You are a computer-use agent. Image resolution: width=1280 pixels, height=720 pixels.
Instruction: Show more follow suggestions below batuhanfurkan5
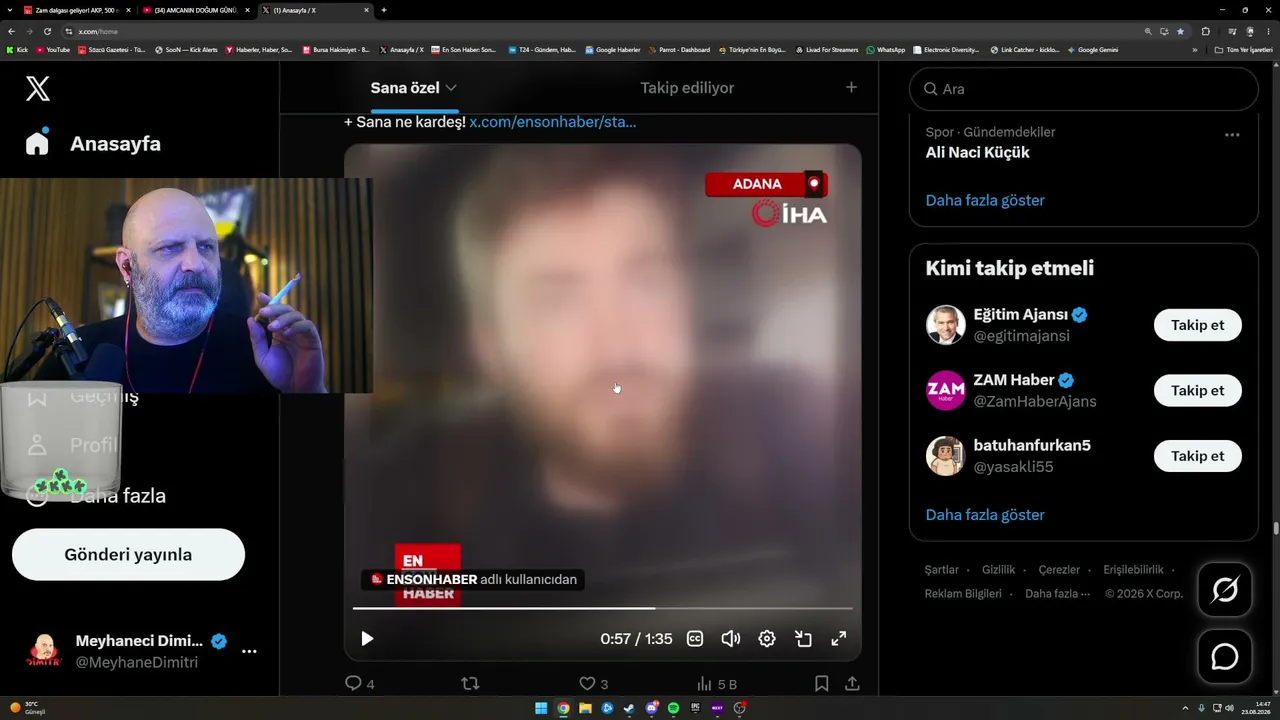(x=985, y=515)
